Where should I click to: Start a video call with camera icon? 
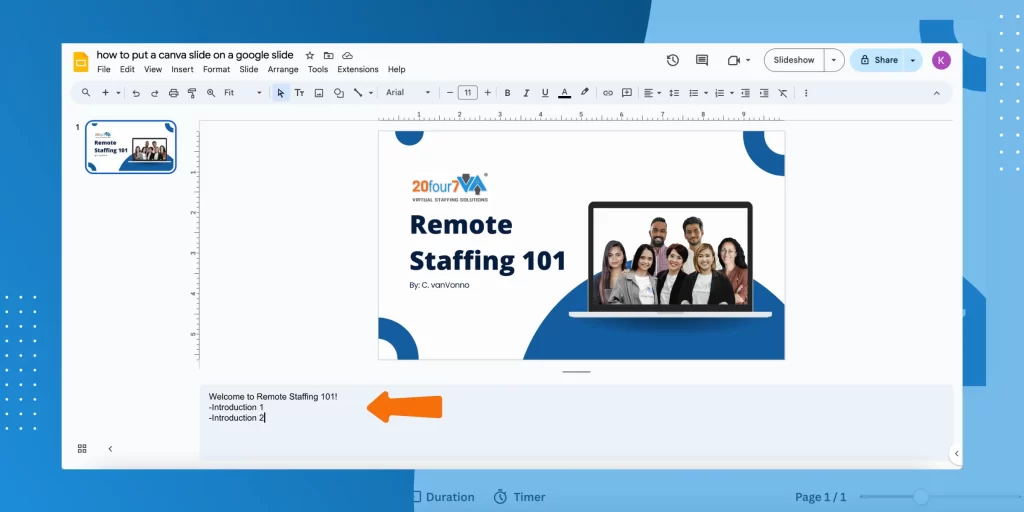[733, 60]
